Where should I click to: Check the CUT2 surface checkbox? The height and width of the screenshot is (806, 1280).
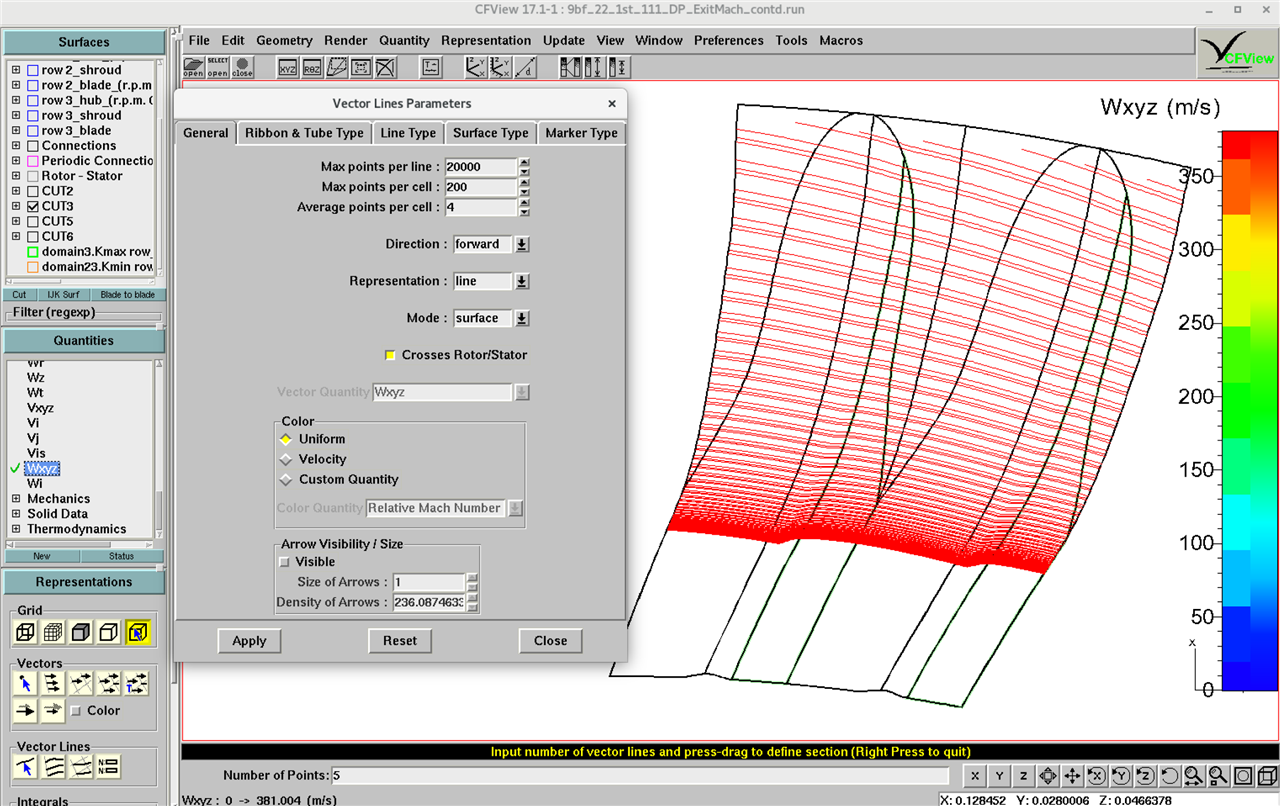click(x=33, y=191)
